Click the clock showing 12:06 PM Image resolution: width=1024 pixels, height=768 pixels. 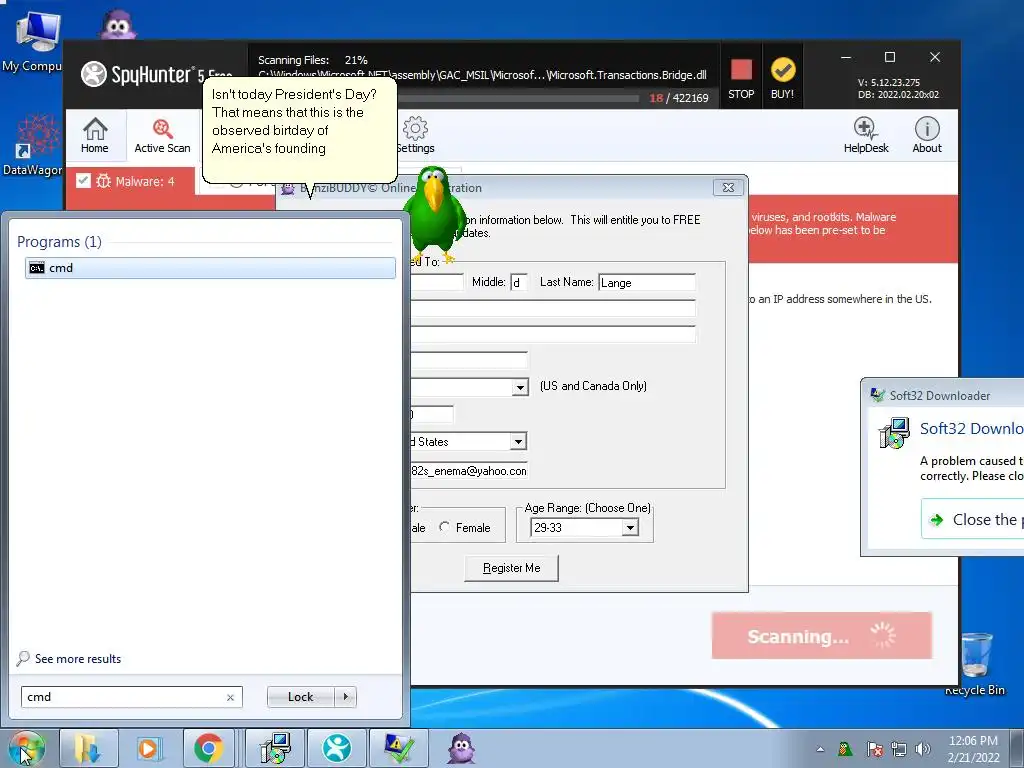(973, 748)
